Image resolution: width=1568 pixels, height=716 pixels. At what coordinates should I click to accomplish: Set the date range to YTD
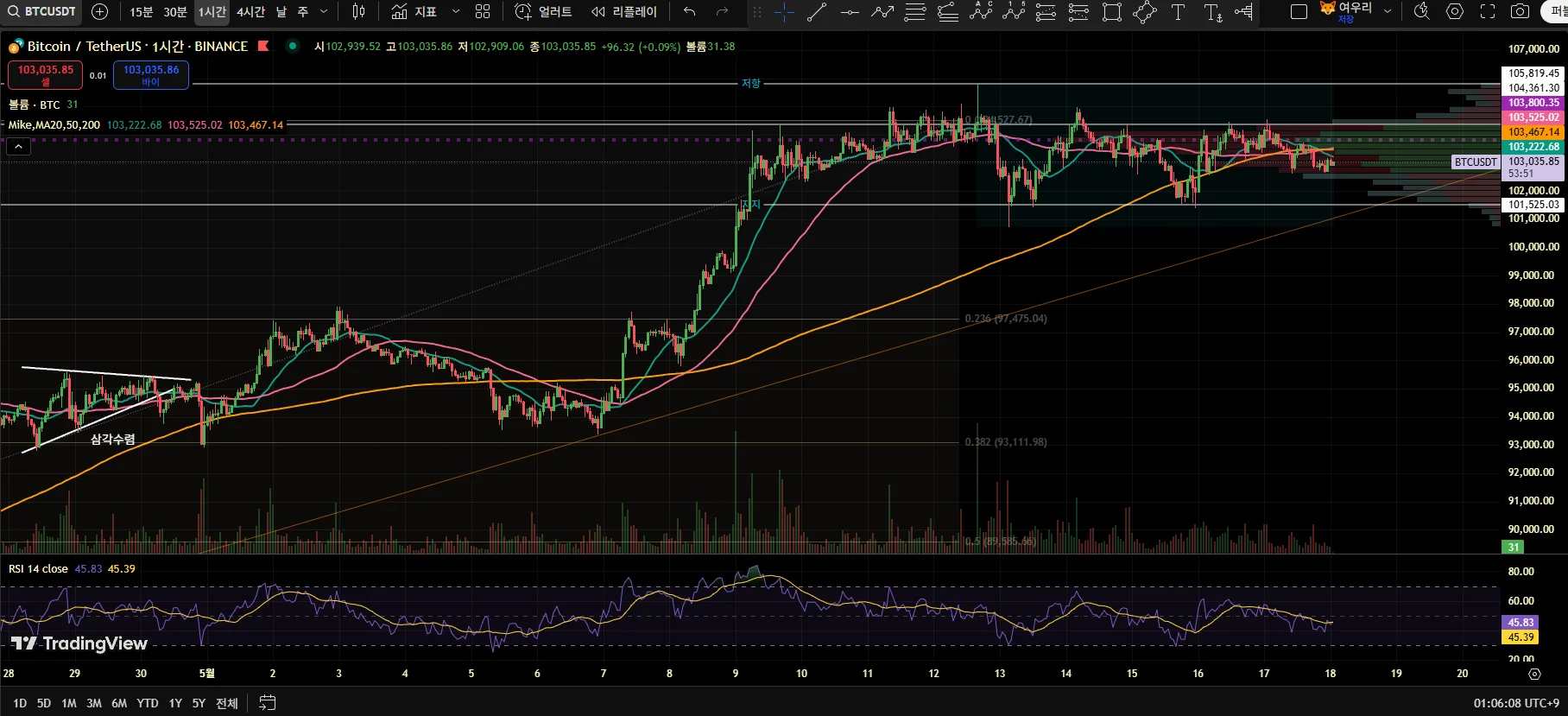pyautogui.click(x=148, y=703)
